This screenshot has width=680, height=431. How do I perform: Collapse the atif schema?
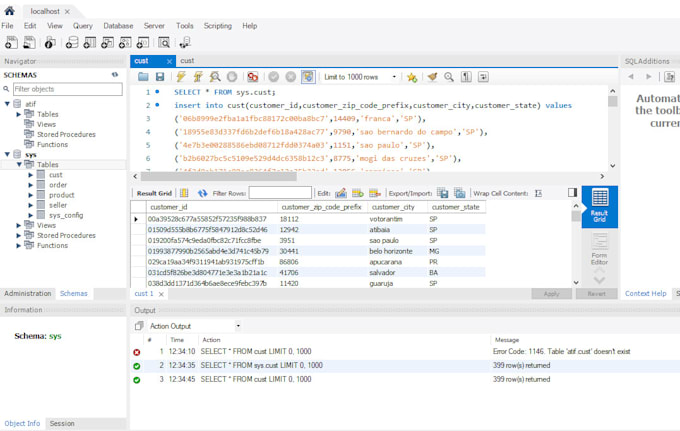[7, 104]
